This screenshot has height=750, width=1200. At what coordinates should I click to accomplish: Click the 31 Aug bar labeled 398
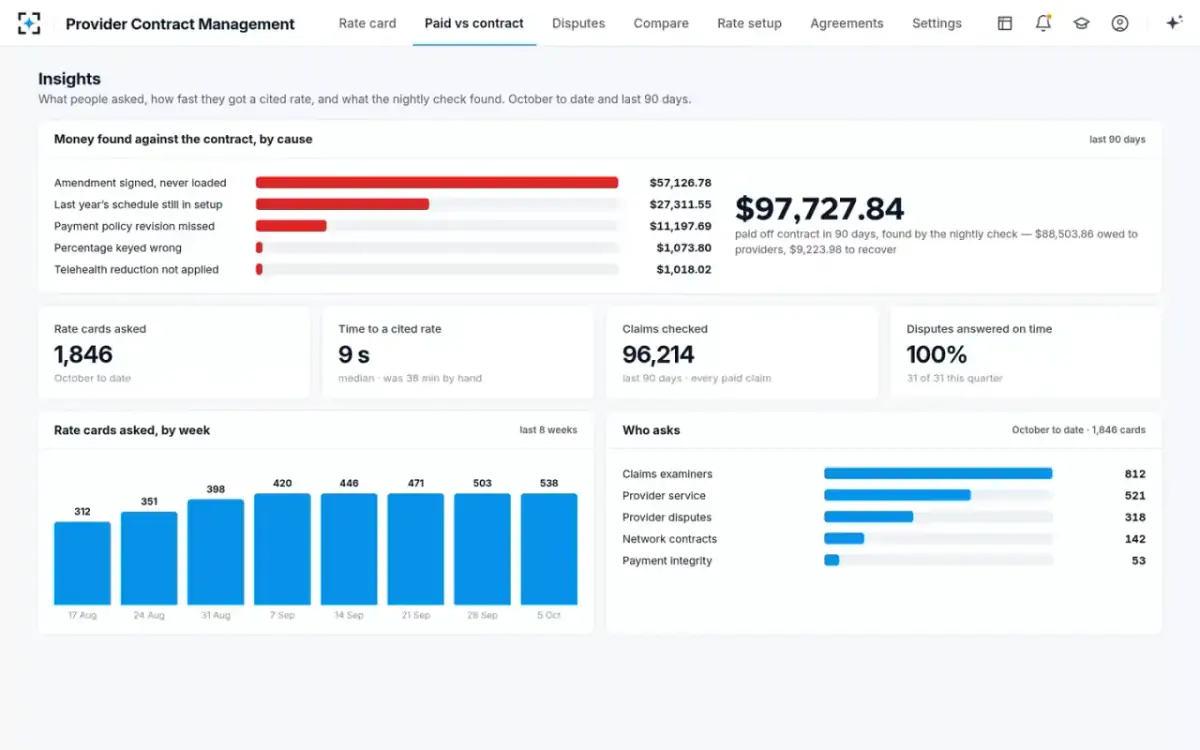tap(216, 552)
